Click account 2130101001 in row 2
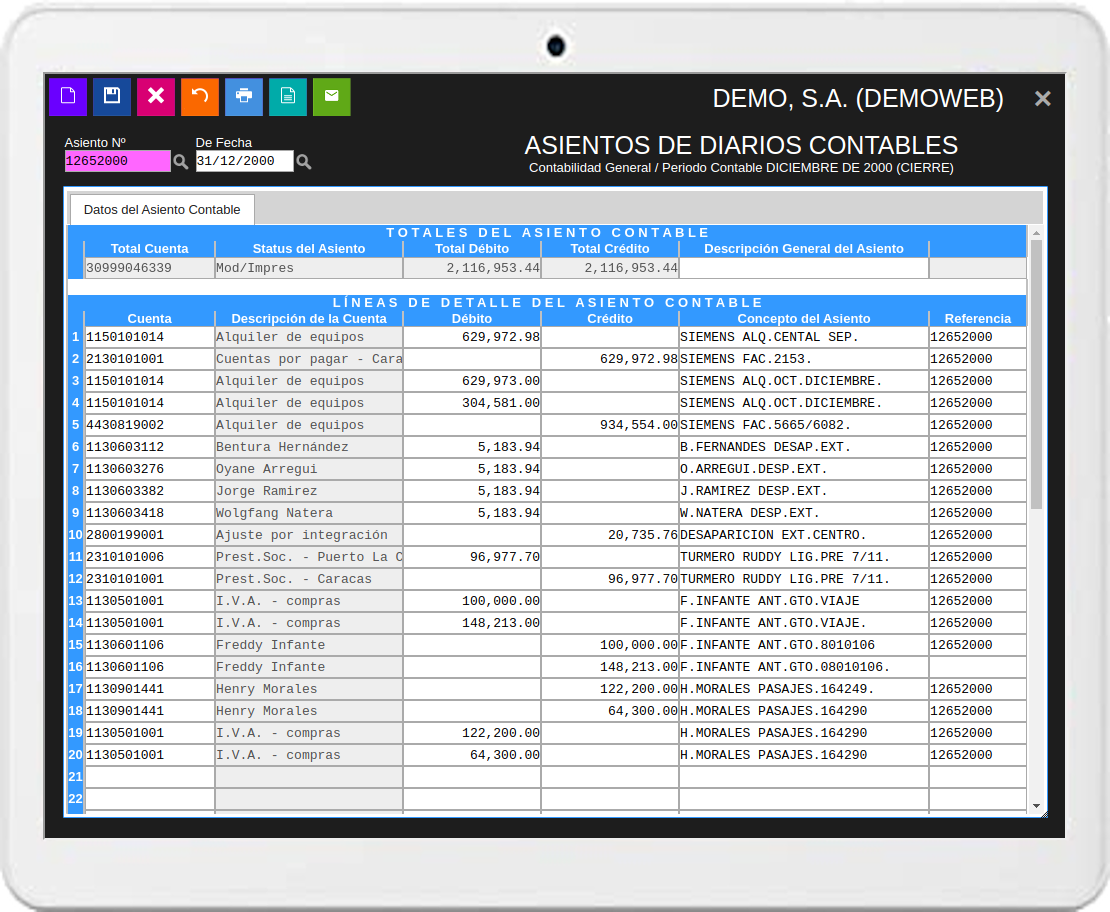The width and height of the screenshot is (1110, 912). pyautogui.click(x=149, y=359)
